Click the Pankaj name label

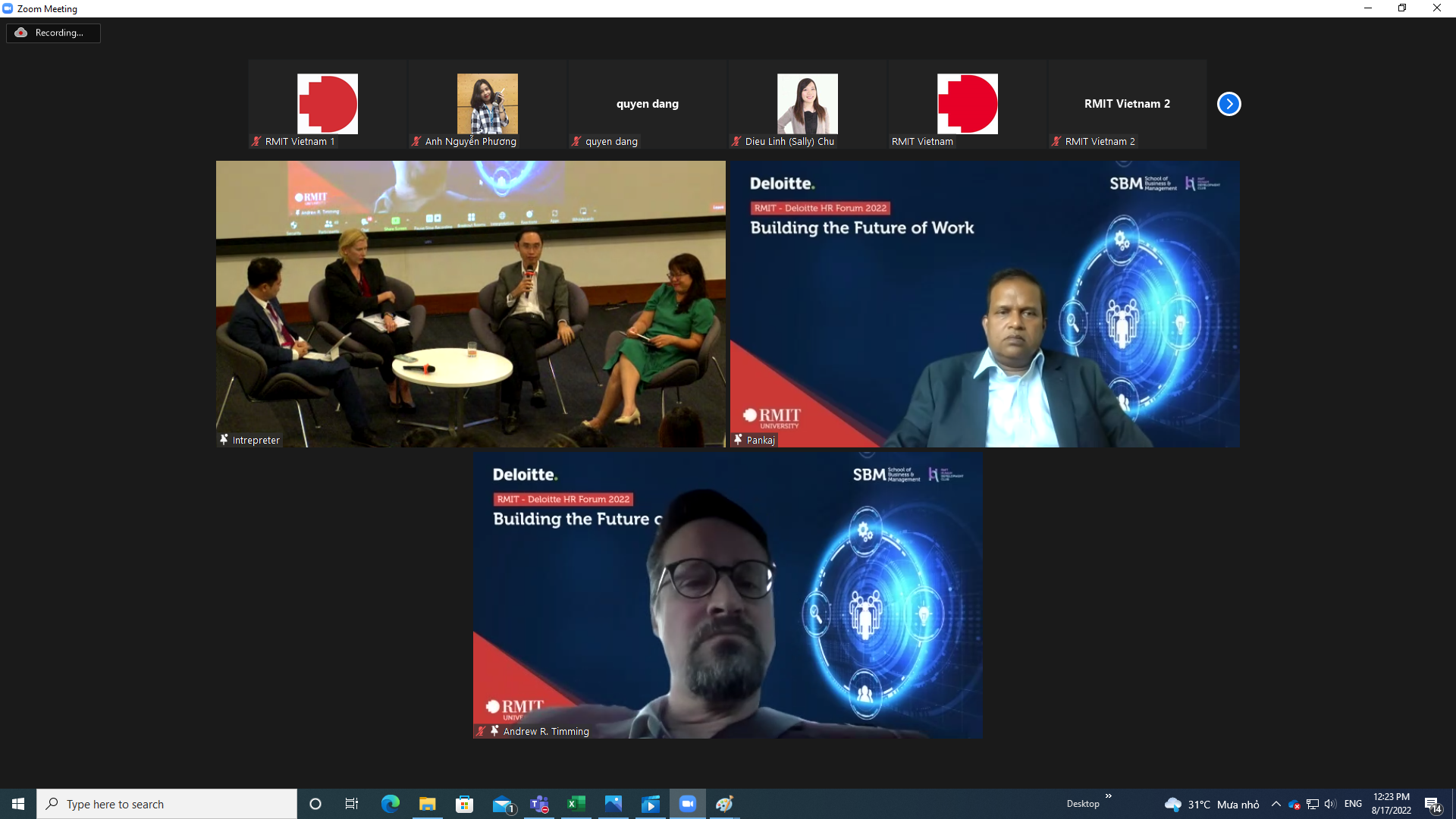[x=761, y=440]
